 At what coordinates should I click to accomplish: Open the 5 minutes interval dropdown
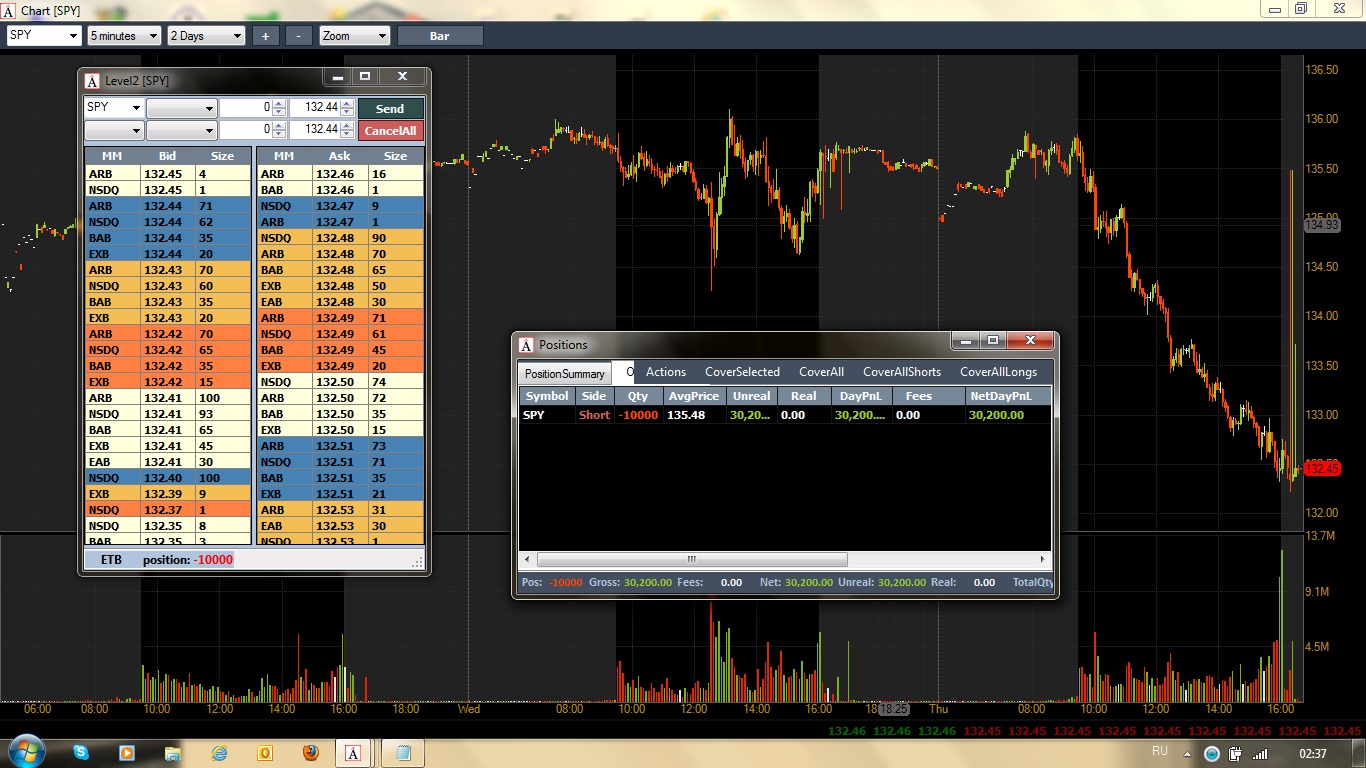[124, 36]
